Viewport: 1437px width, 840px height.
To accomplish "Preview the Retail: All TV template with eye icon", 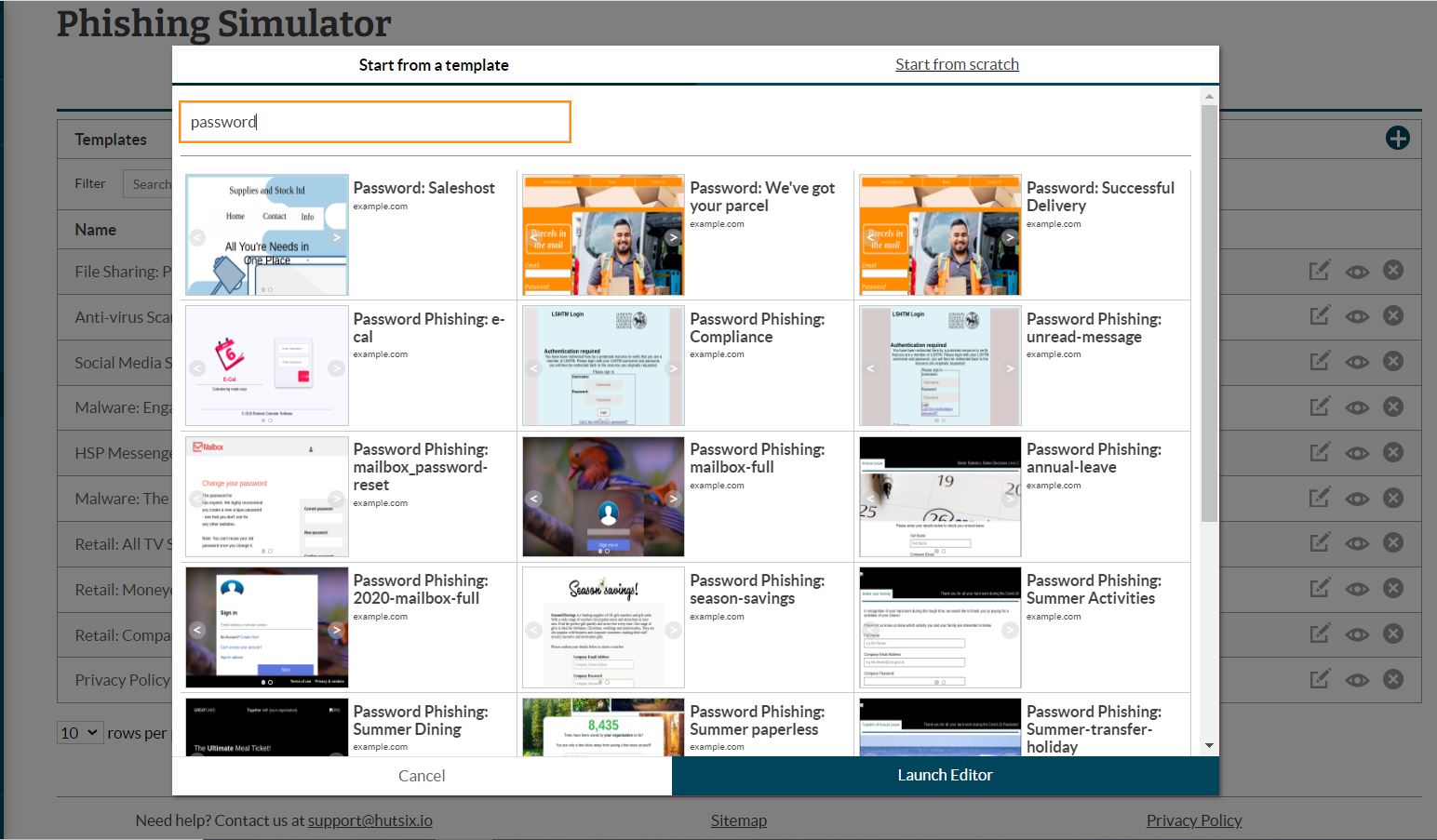I will click(x=1357, y=544).
